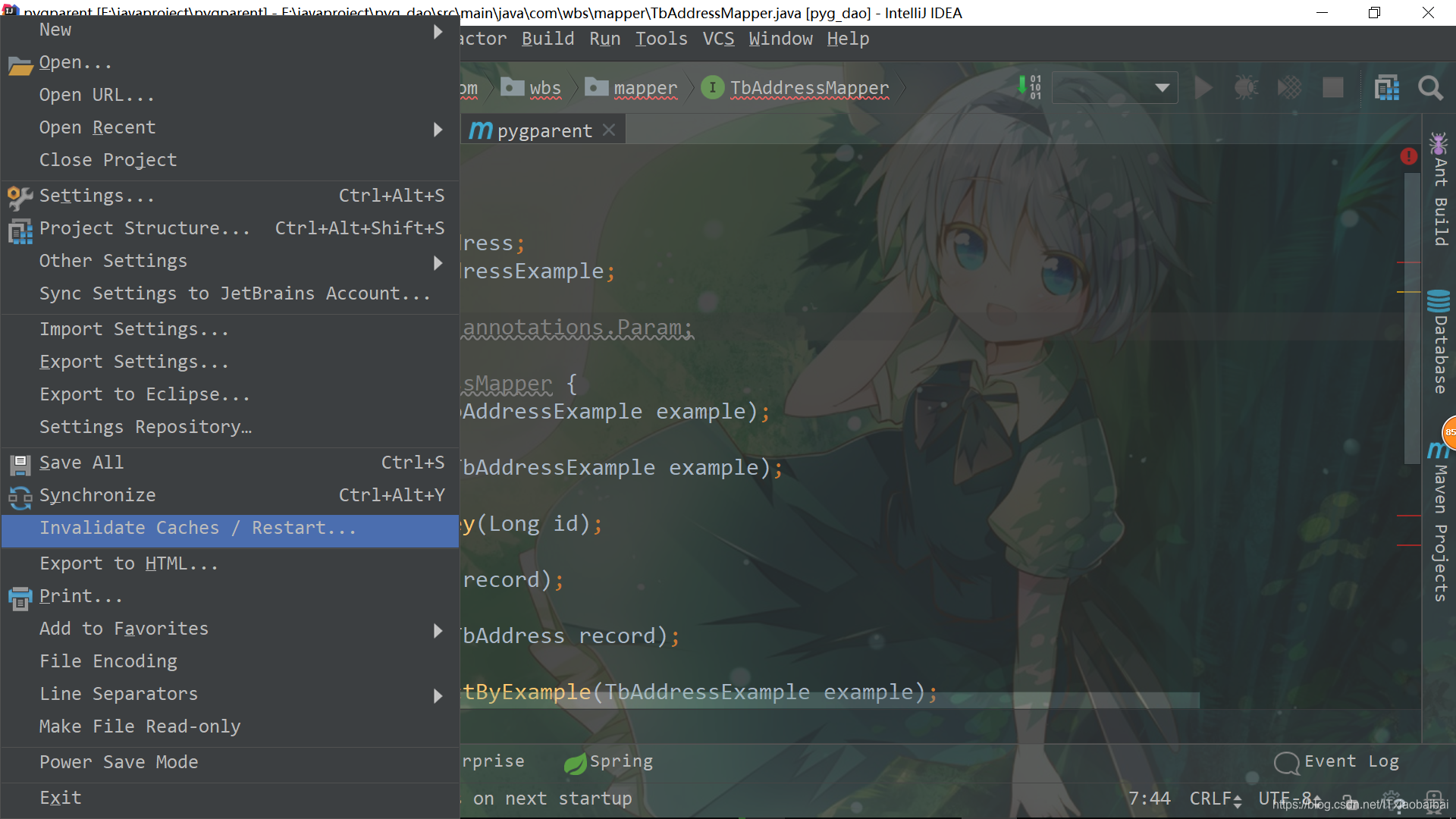Click Settings wrench icon in menu
This screenshot has height=819, width=1456.
[20, 197]
